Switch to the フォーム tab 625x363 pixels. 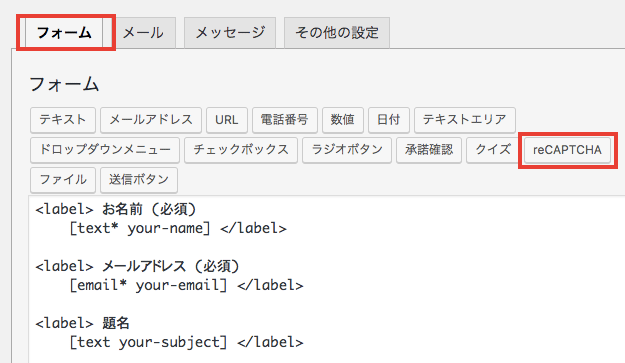pyautogui.click(x=64, y=33)
